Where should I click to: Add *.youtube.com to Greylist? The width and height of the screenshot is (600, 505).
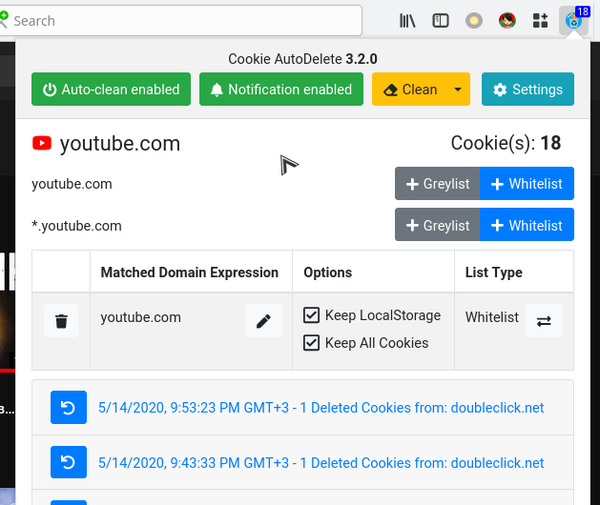pyautogui.click(x=437, y=225)
